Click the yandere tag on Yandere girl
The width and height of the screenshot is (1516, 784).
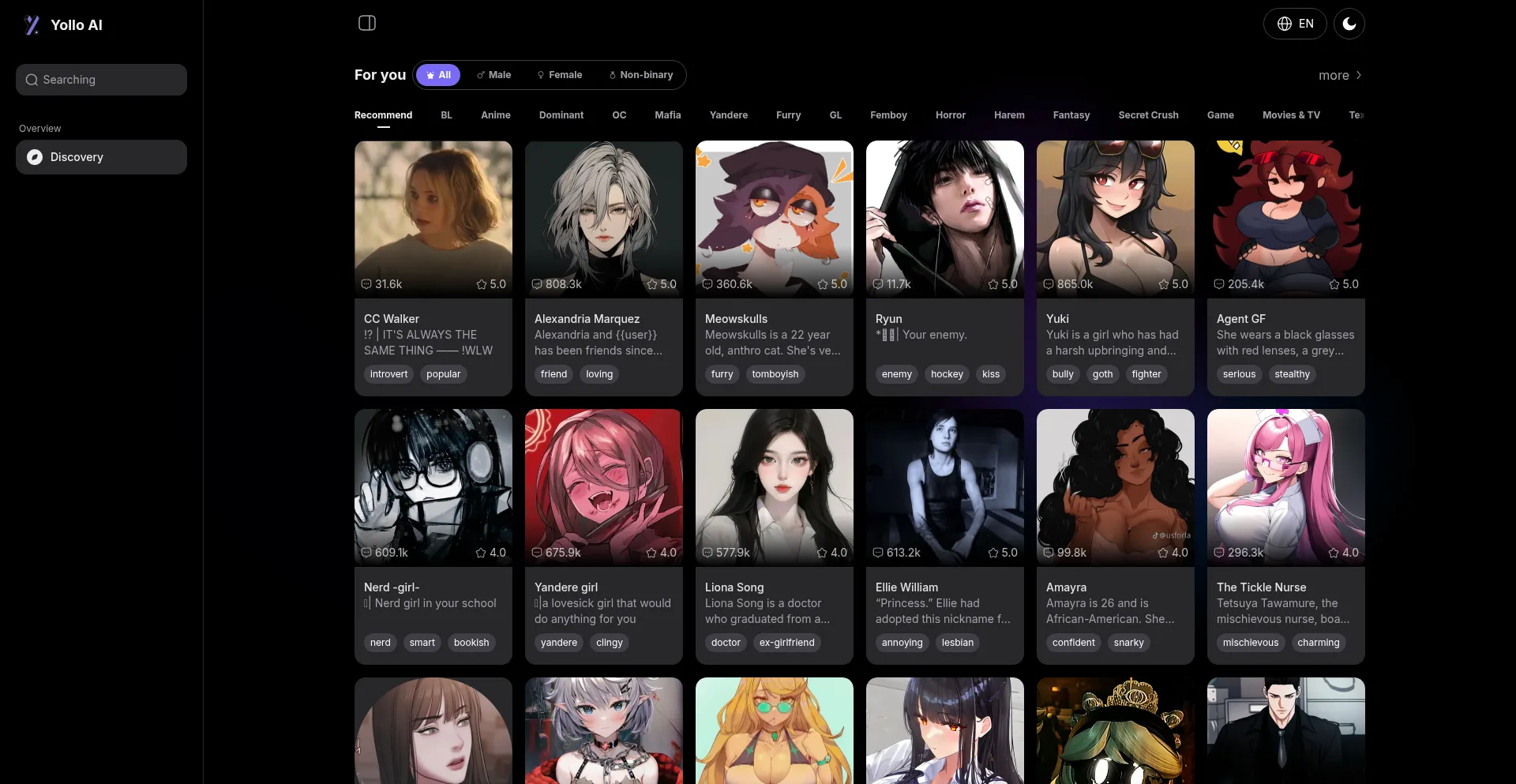558,643
